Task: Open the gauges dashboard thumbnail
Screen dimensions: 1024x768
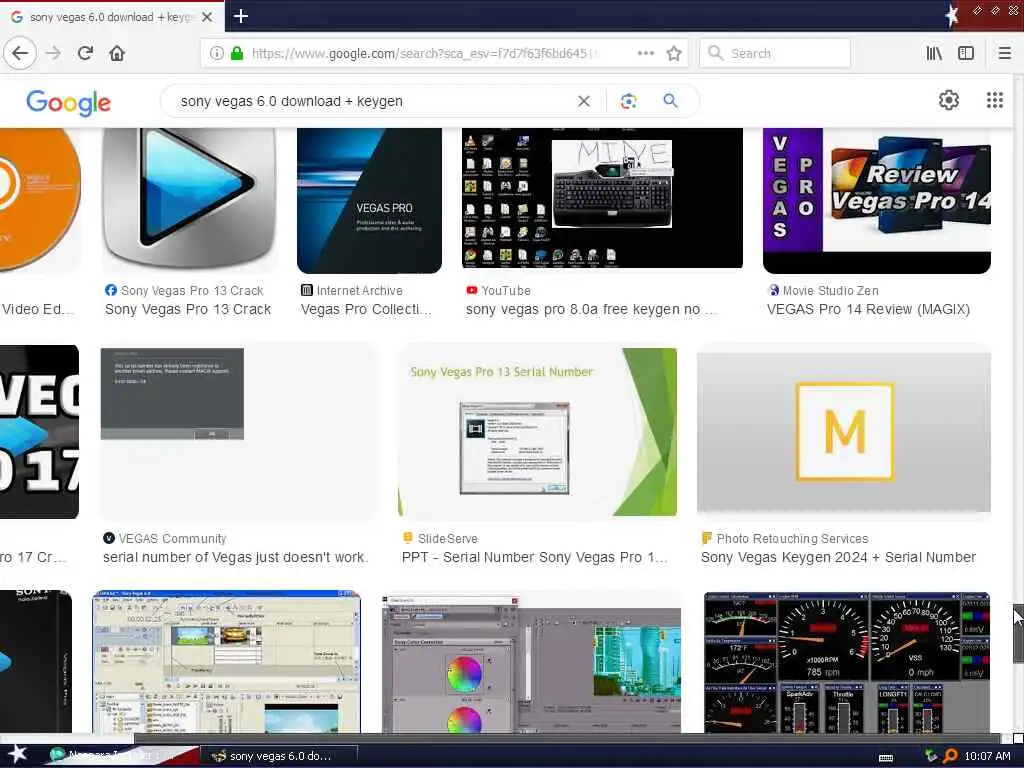Action: (x=847, y=662)
